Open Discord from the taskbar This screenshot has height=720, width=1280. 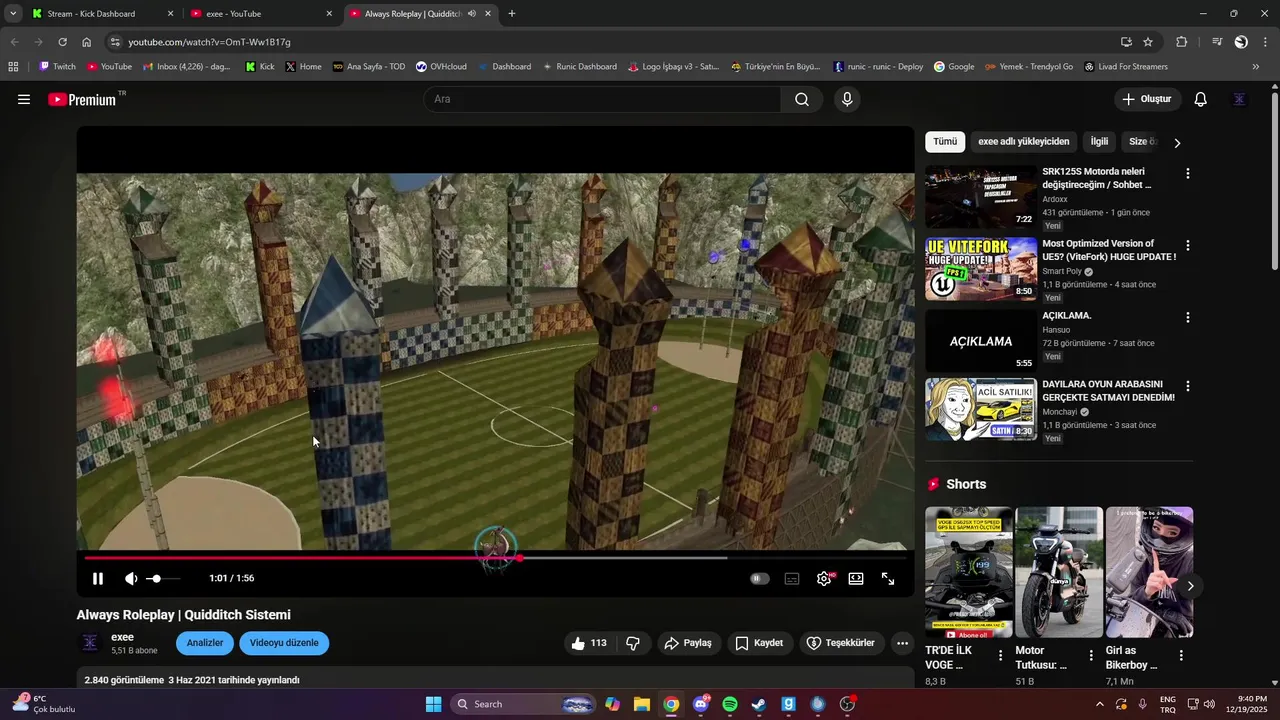click(701, 704)
